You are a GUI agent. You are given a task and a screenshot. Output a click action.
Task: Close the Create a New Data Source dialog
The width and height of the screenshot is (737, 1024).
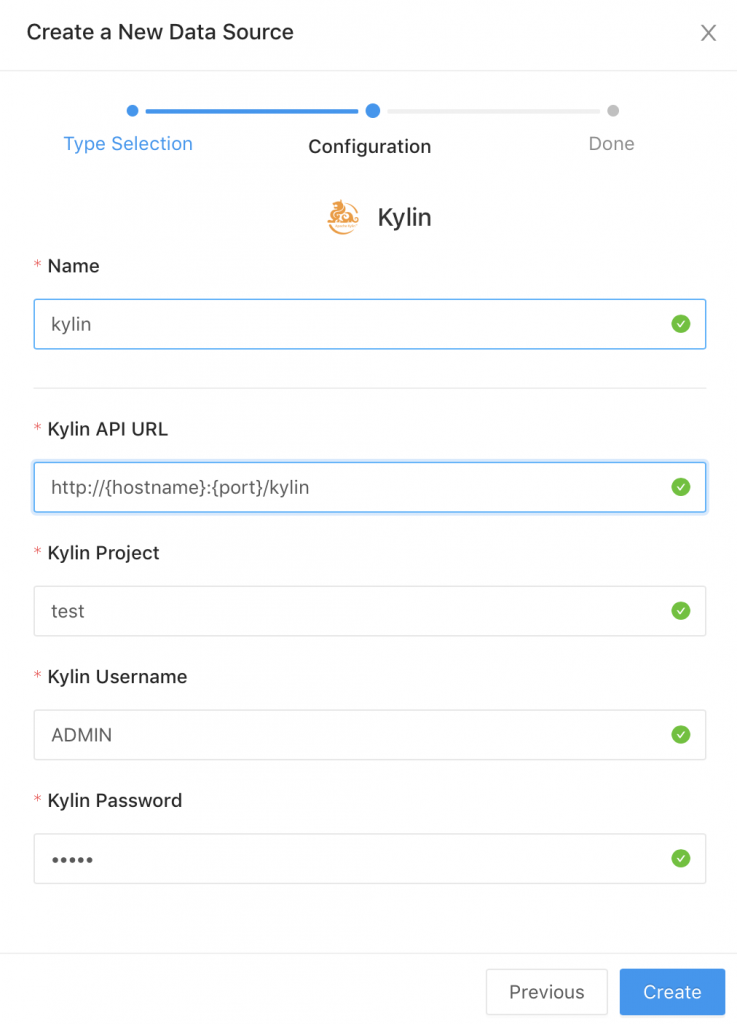[x=708, y=33]
